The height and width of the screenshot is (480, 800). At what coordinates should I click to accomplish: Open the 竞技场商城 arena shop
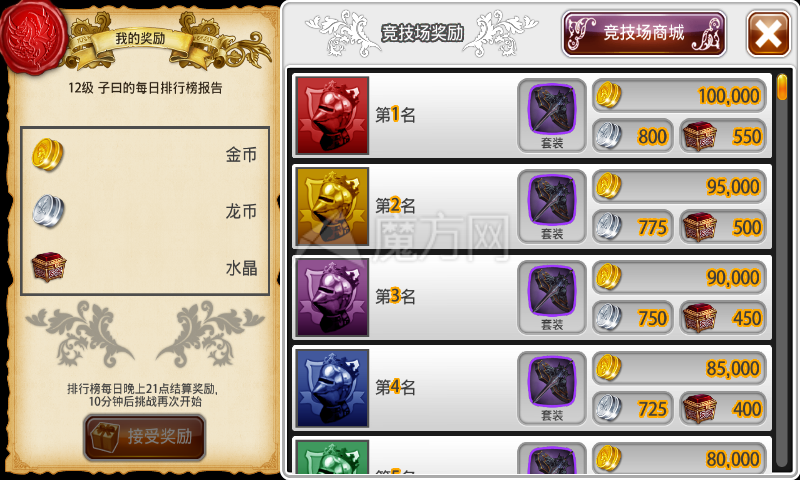pyautogui.click(x=644, y=34)
